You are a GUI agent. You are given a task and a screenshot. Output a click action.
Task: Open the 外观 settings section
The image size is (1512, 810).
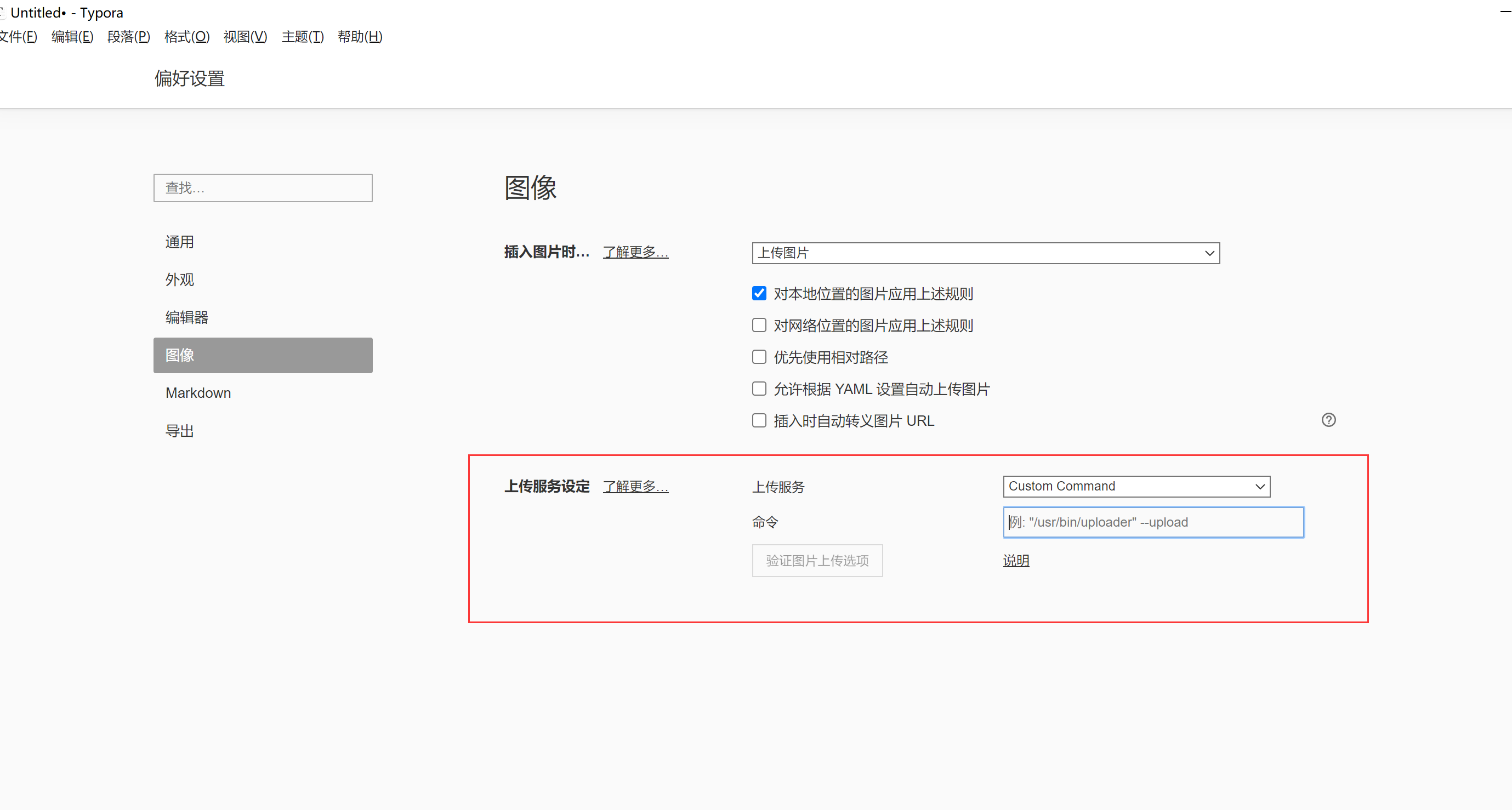180,279
